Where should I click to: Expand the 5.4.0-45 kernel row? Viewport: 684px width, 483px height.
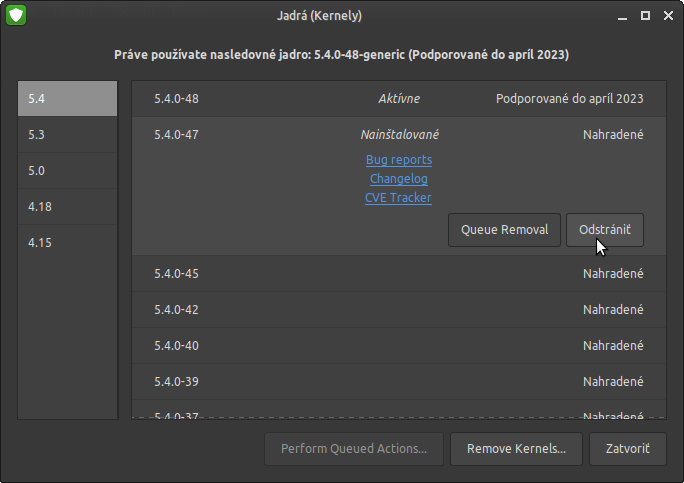point(398,274)
